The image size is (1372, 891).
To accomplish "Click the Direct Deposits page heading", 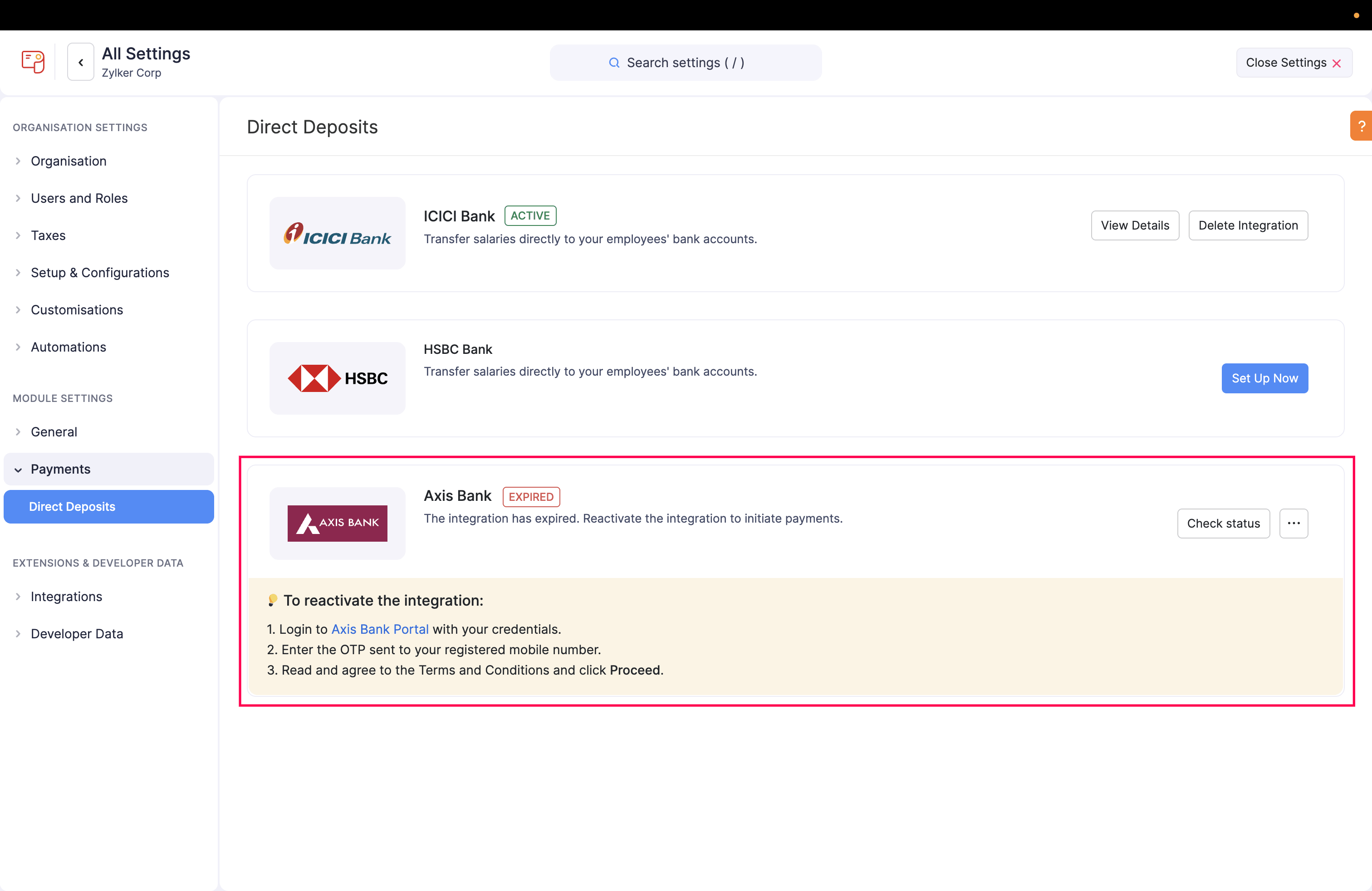I will (313, 127).
